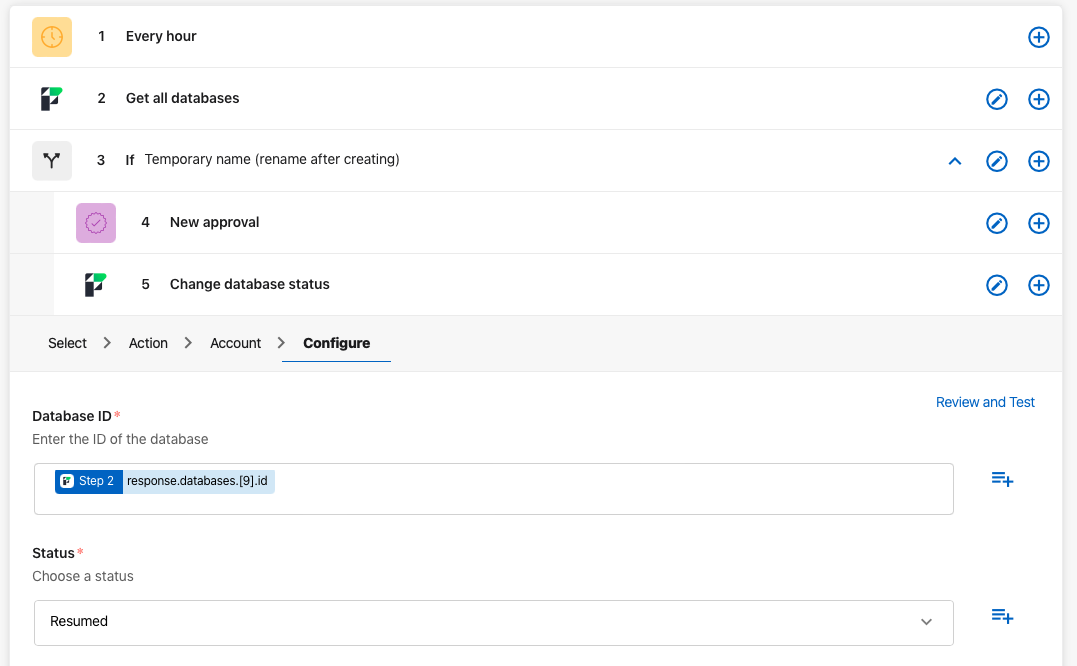Add a step after Every hour
The image size is (1077, 666).
(1039, 37)
